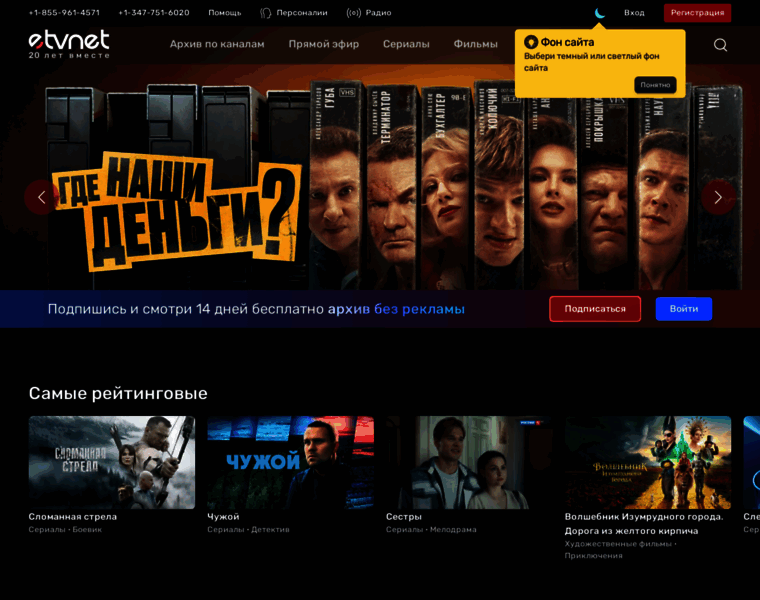The image size is (760, 600).
Task: Open the search magnifier icon
Action: point(720,45)
